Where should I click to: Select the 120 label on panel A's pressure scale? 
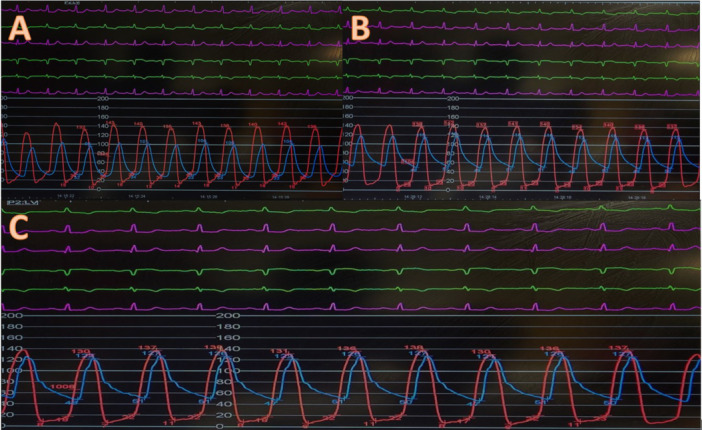coord(103,135)
